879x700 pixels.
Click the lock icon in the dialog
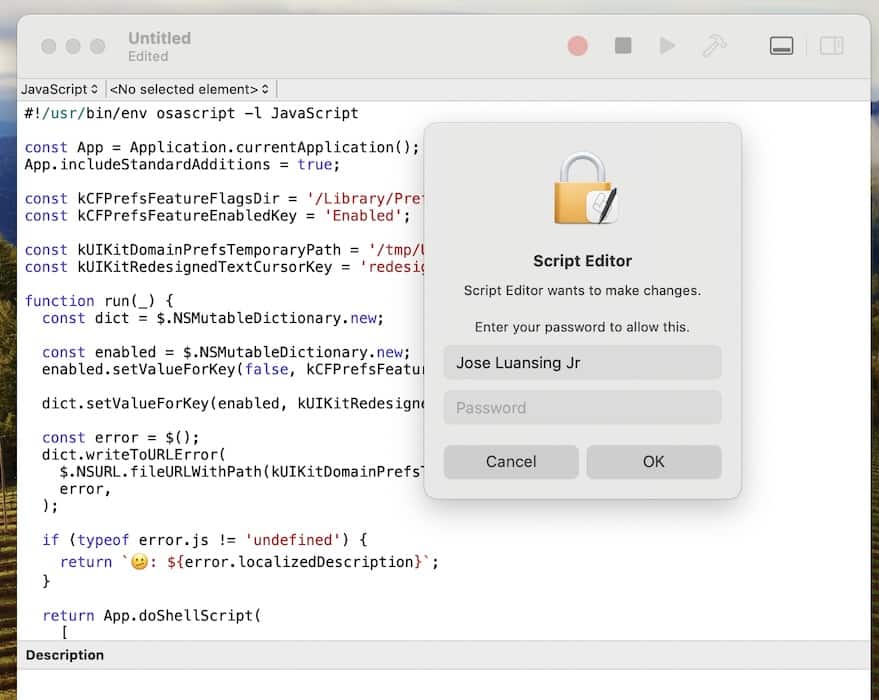tap(583, 189)
